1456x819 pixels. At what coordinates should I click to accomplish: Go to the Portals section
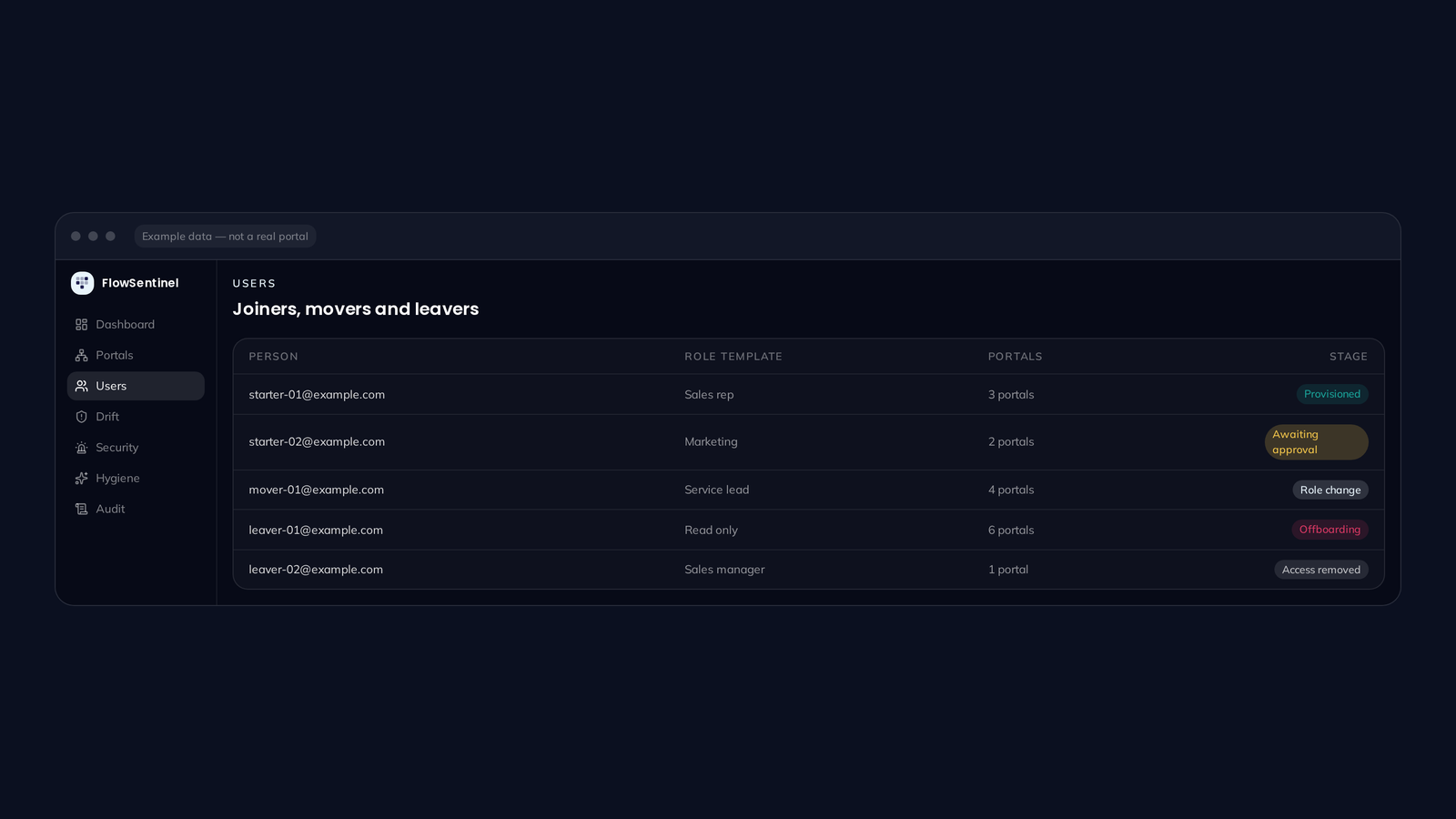tap(136, 356)
